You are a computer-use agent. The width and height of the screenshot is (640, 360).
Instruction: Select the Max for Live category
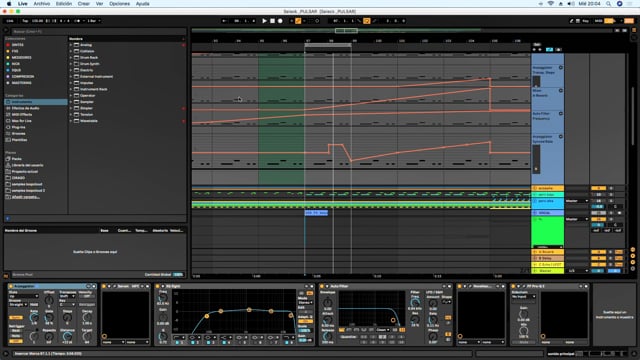[21, 121]
